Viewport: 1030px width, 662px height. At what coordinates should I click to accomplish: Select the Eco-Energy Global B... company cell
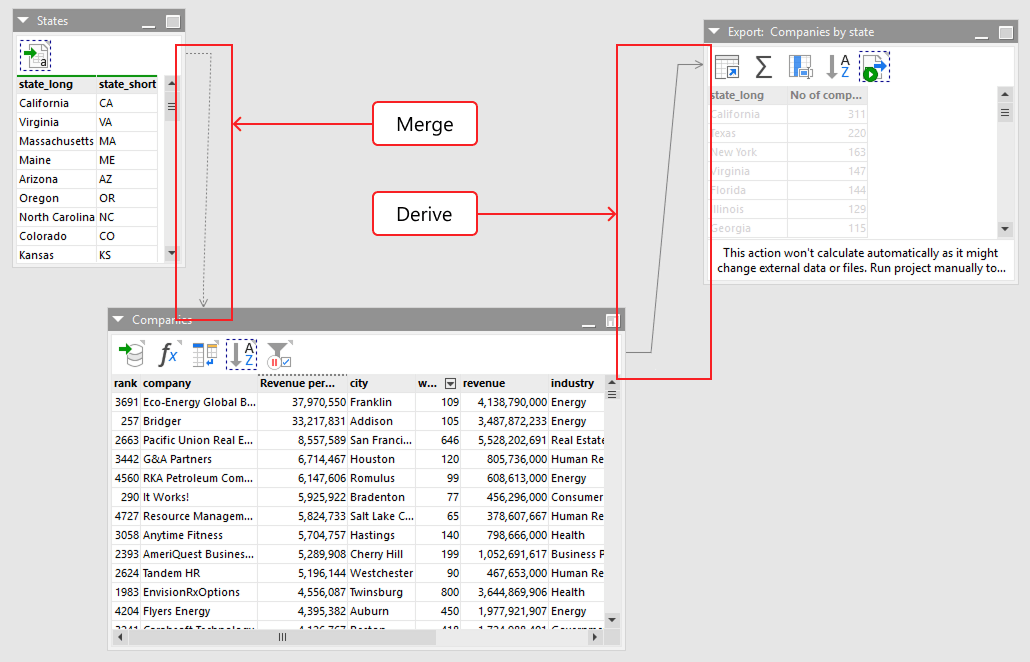[x=199, y=402]
